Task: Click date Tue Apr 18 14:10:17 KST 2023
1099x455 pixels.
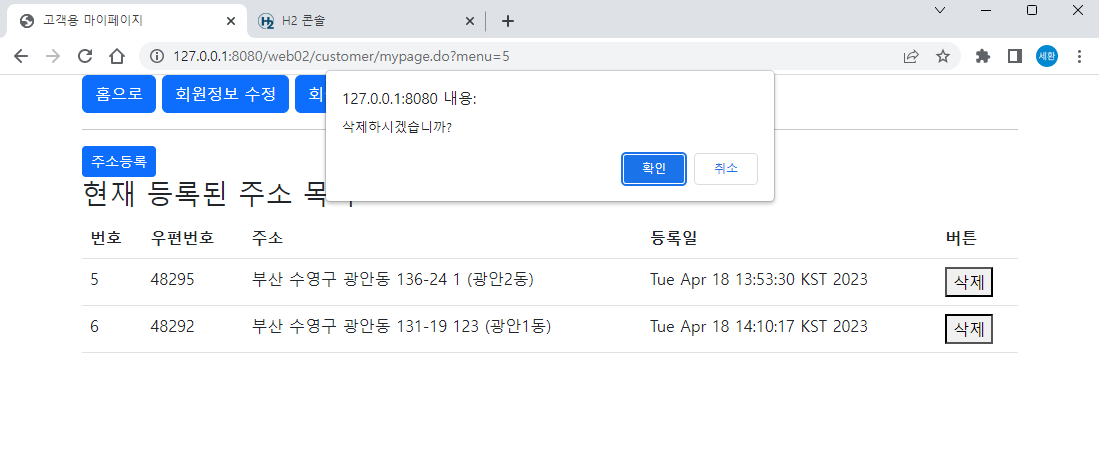Action: (758, 326)
